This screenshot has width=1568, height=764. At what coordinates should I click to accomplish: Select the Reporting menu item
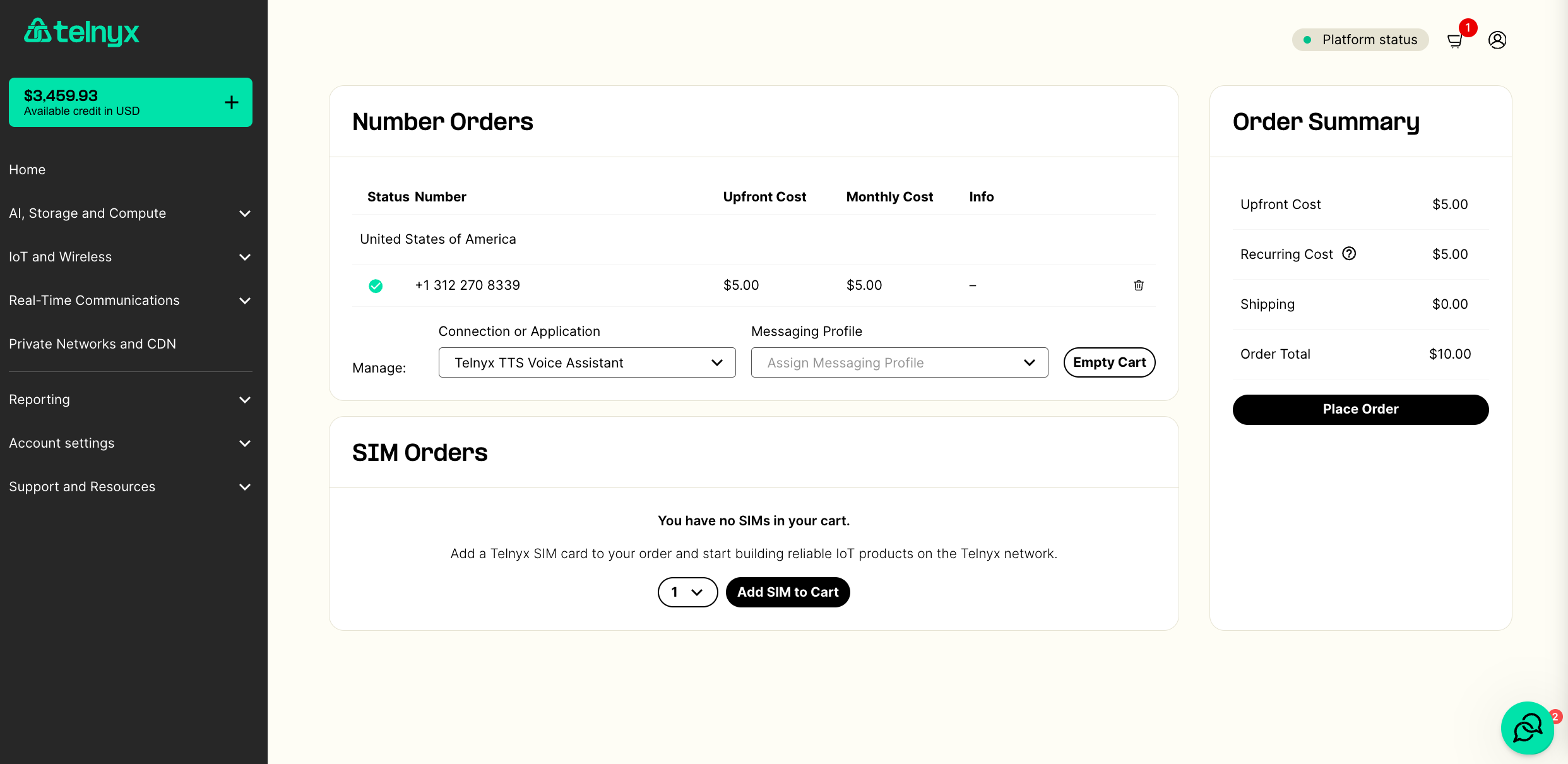[39, 399]
